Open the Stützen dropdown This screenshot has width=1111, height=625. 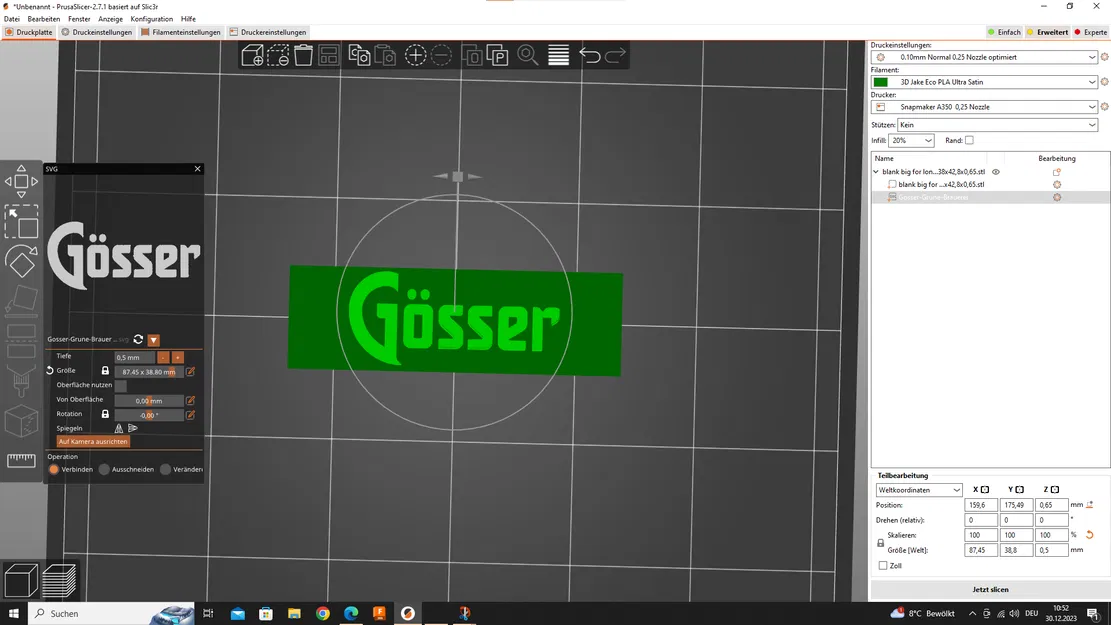coord(998,125)
